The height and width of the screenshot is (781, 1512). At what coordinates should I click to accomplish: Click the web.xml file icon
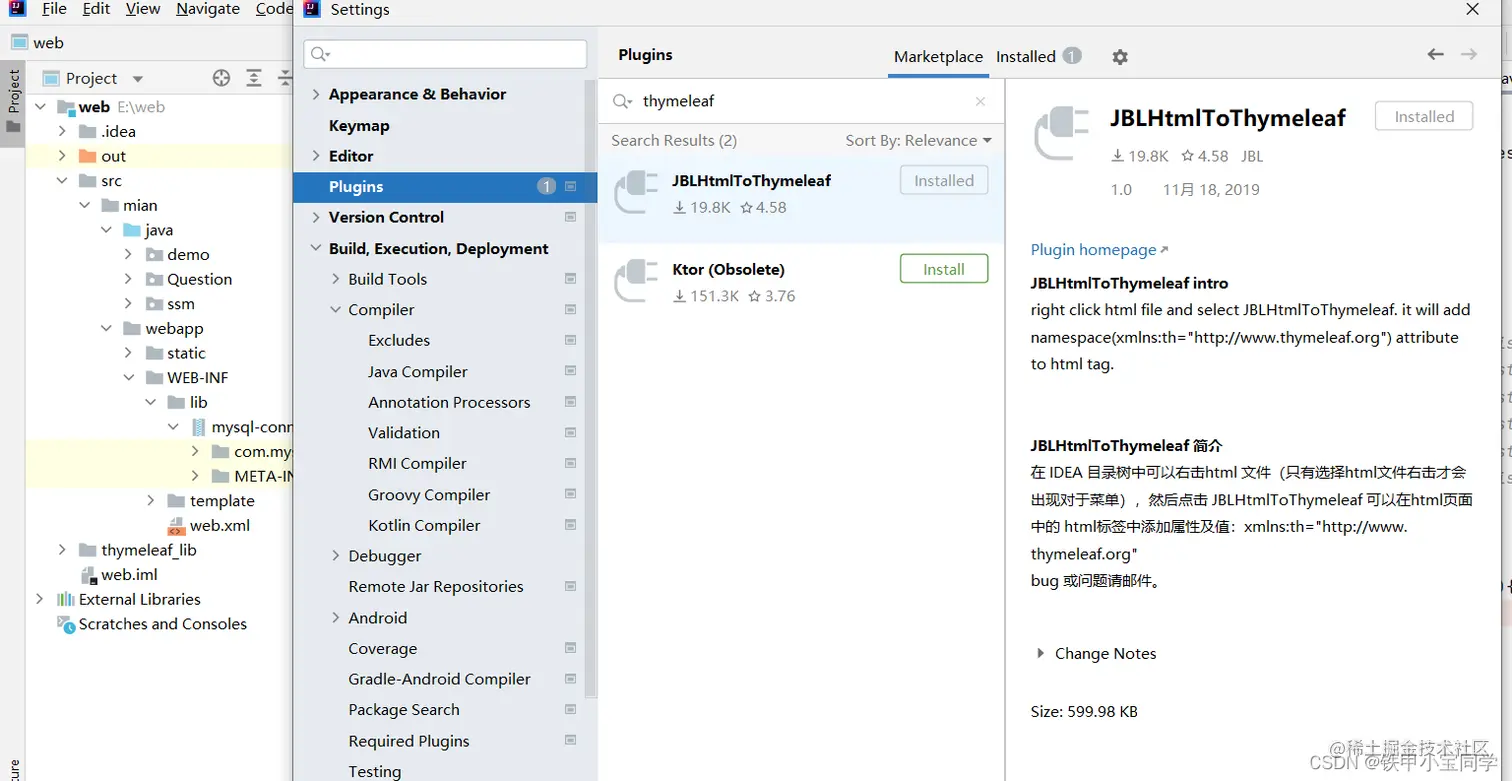176,525
